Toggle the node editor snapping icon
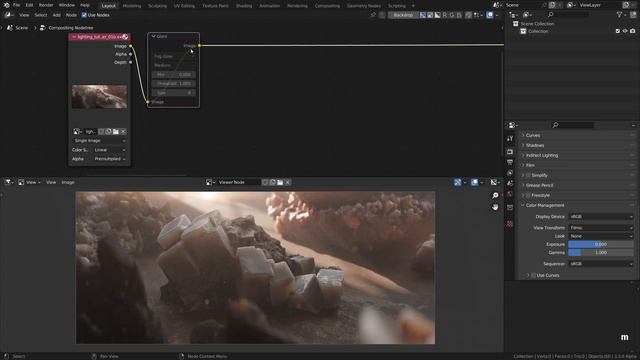Image resolution: width=640 pixels, height=360 pixels. [x=469, y=15]
